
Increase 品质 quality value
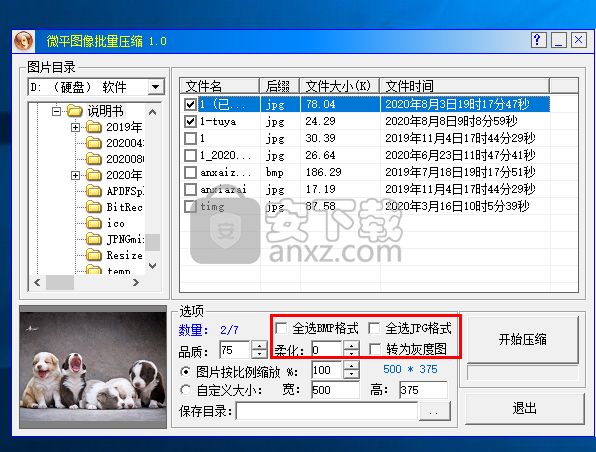[260, 345]
